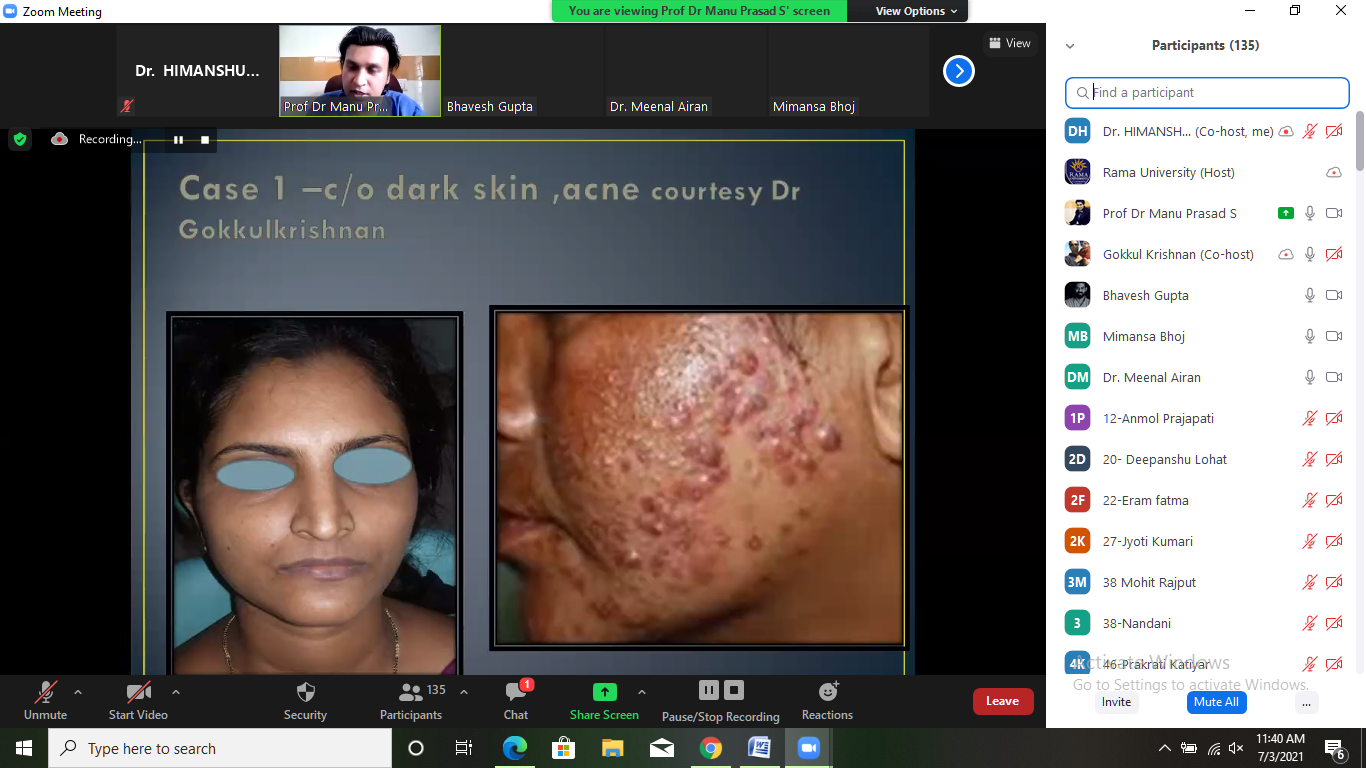Click Prof Dr Manu Prasad S screen-share icon
The image size is (1366, 768).
point(1286,213)
